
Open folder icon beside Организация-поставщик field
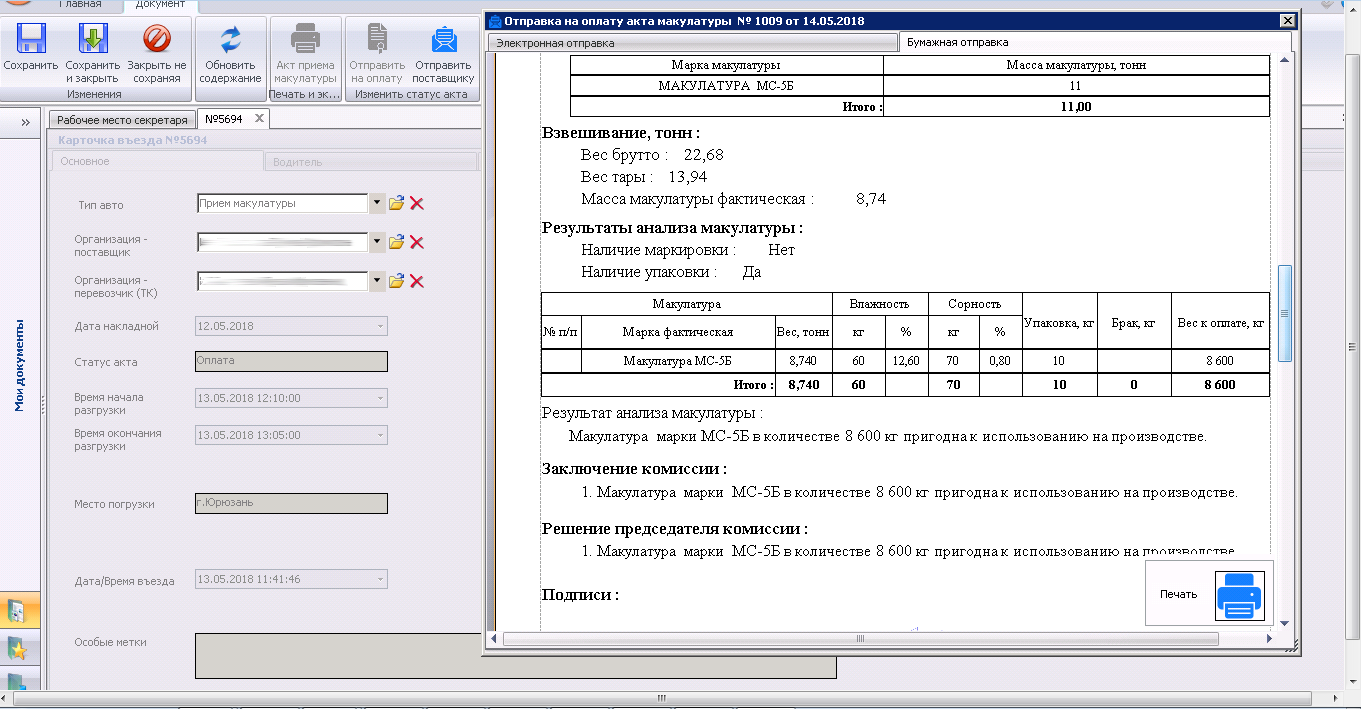[x=396, y=242]
